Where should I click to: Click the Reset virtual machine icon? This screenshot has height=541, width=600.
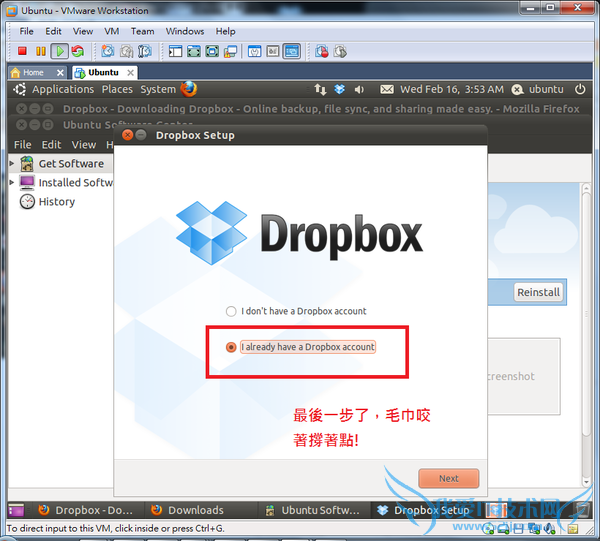78,51
